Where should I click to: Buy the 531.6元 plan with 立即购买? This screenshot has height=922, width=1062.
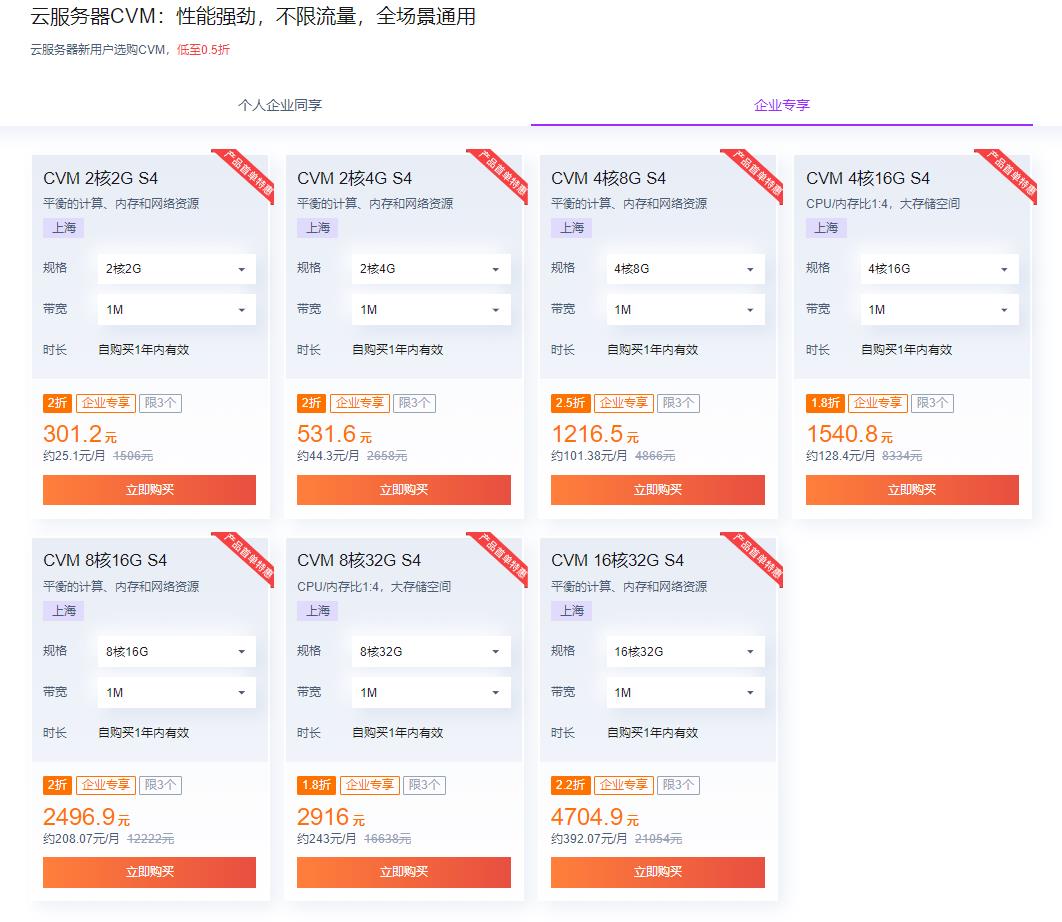(404, 490)
